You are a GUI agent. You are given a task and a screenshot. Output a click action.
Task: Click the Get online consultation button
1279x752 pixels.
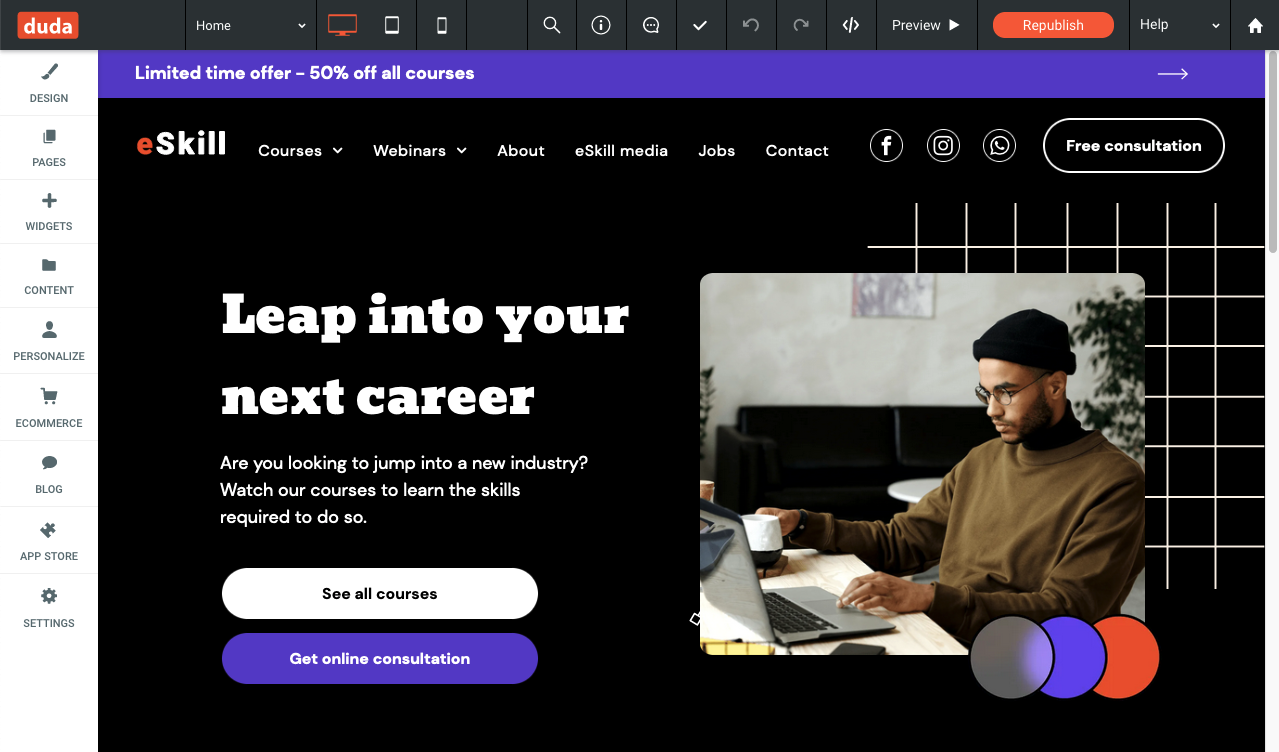pos(380,659)
